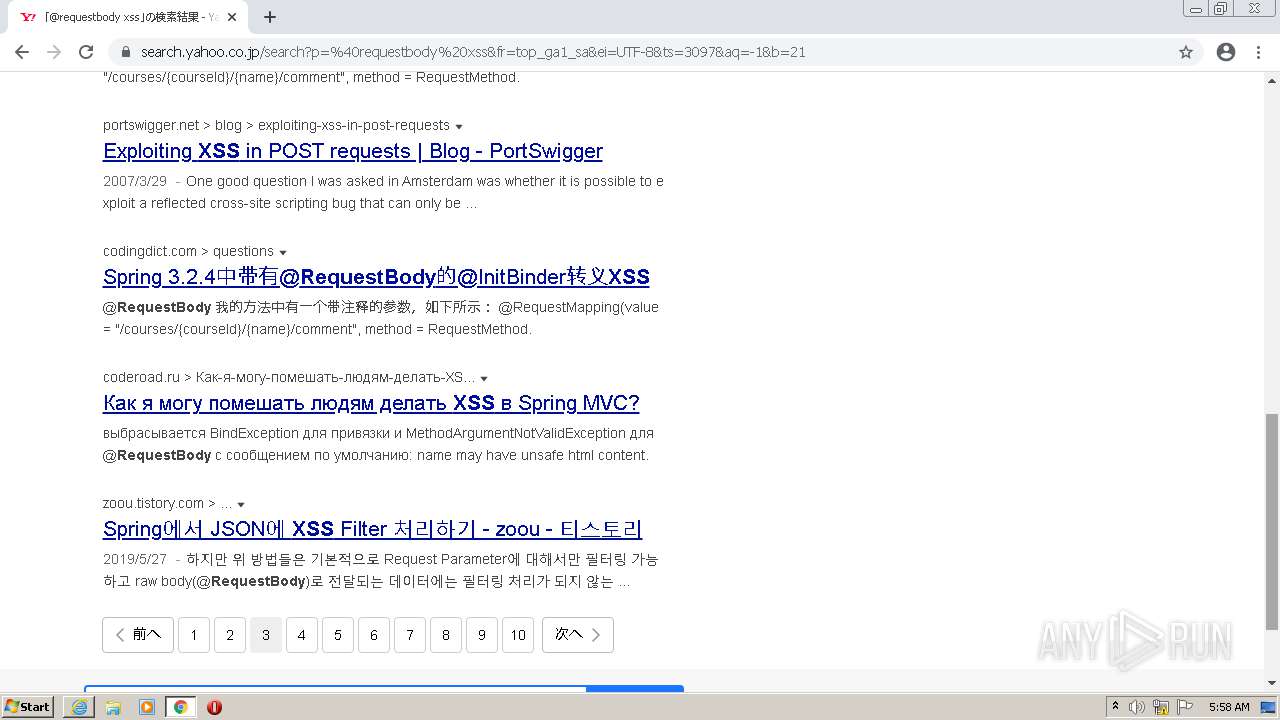Launch Internet Explorer from taskbar
This screenshot has height=720, width=1280.
[x=79, y=707]
